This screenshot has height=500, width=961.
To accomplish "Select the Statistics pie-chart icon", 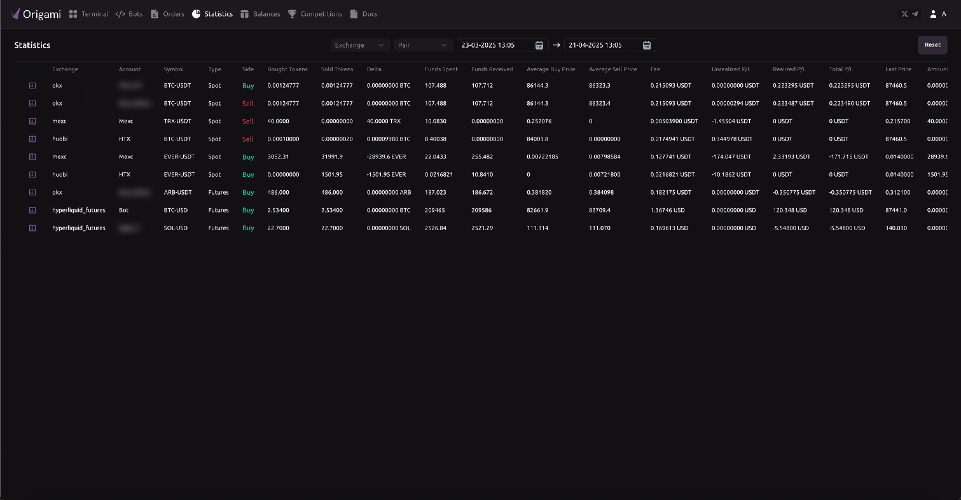I will 196,14.
